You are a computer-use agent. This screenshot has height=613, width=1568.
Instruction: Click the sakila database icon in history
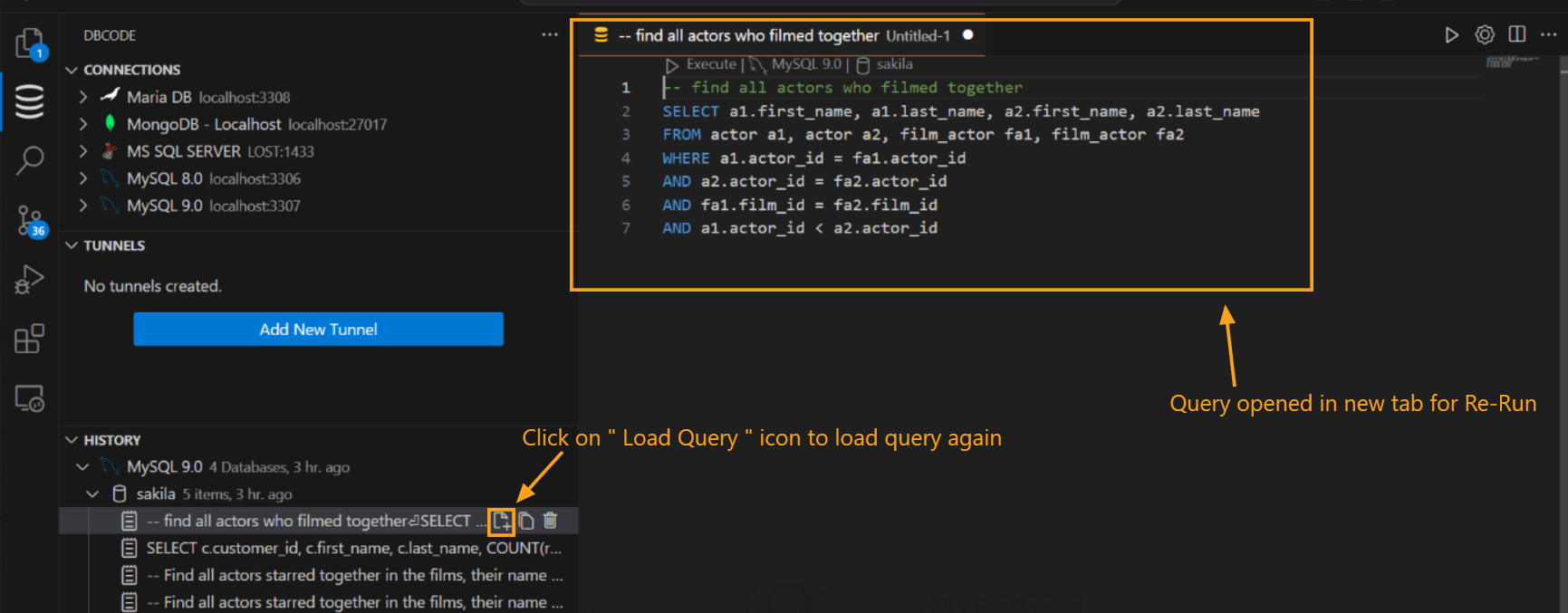pos(120,493)
